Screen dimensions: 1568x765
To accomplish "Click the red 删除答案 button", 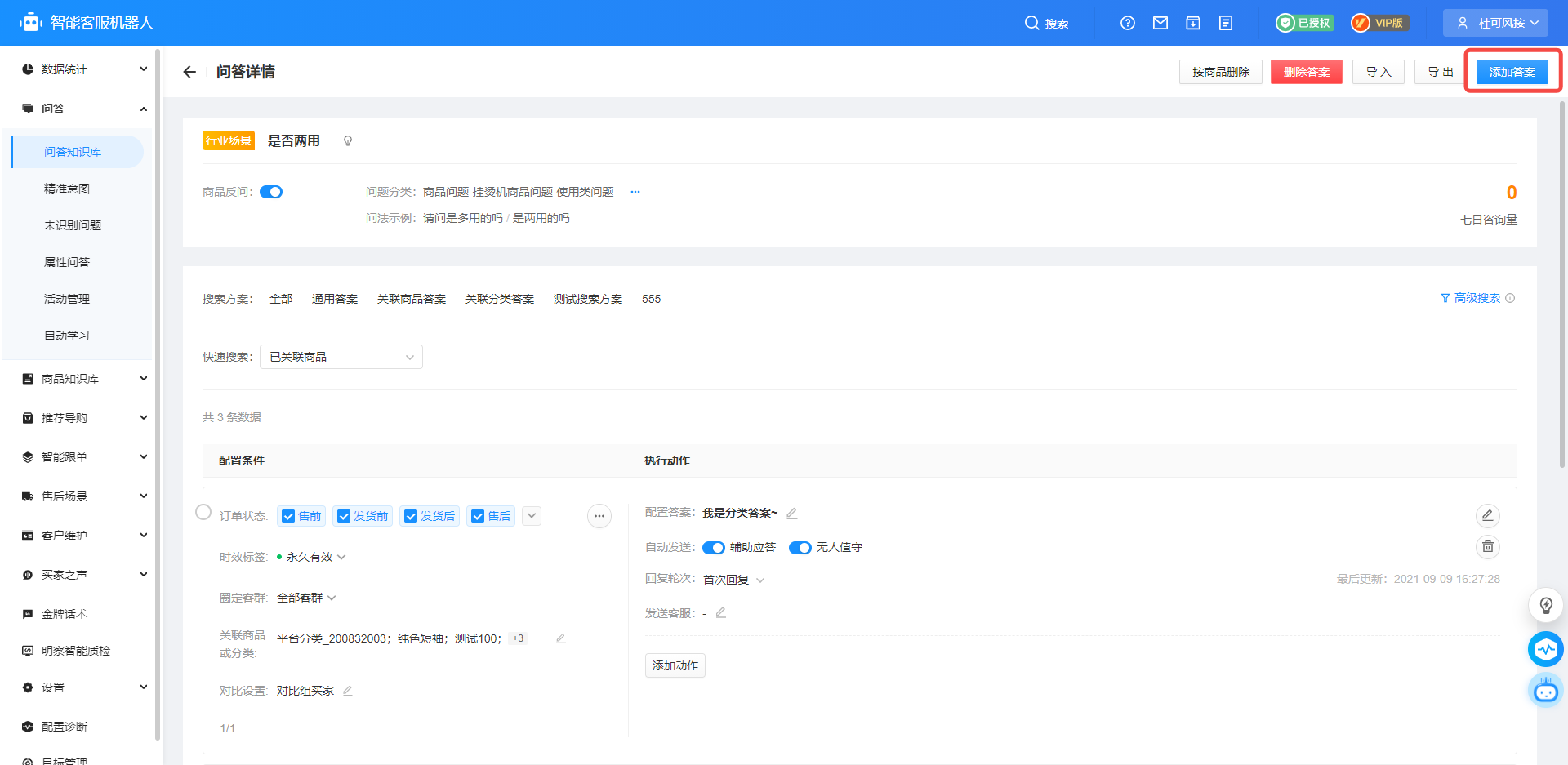I will point(1307,72).
